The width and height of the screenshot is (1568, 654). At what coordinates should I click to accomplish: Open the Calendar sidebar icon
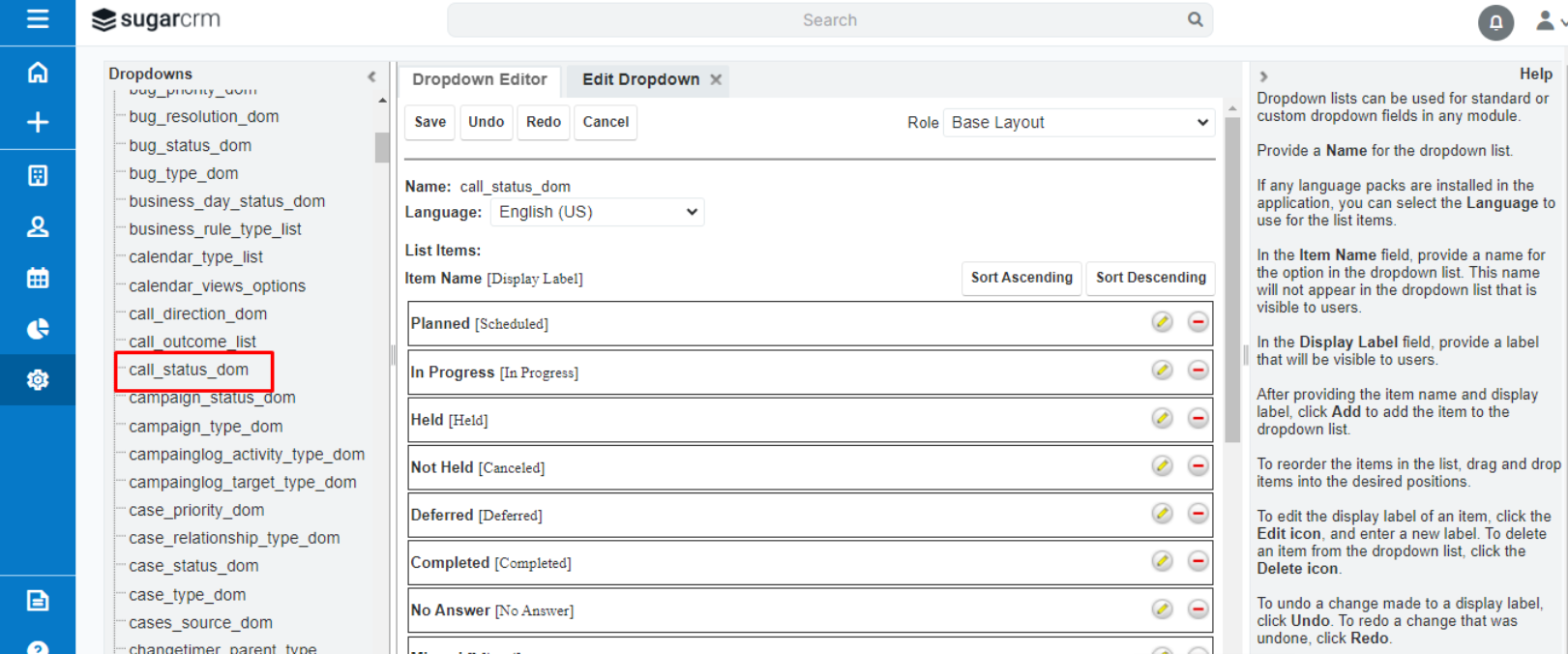38,279
